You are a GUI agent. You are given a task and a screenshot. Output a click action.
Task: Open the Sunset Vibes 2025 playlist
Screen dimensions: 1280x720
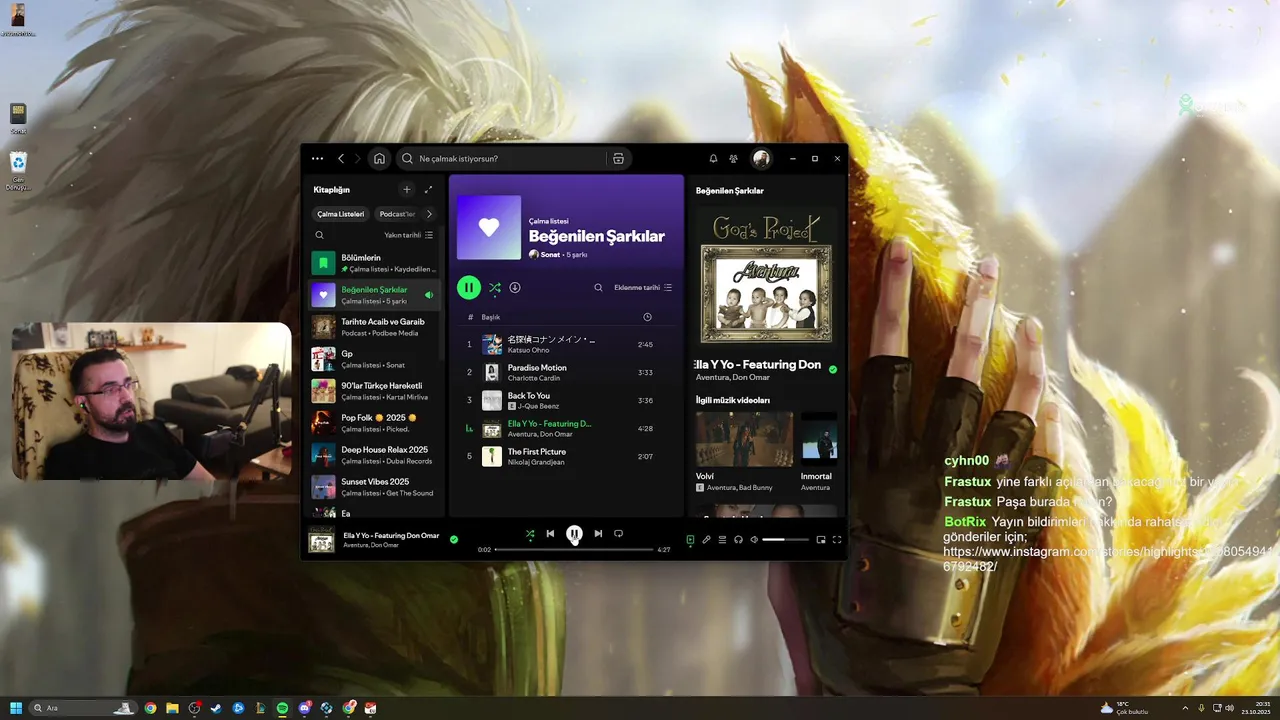375,487
